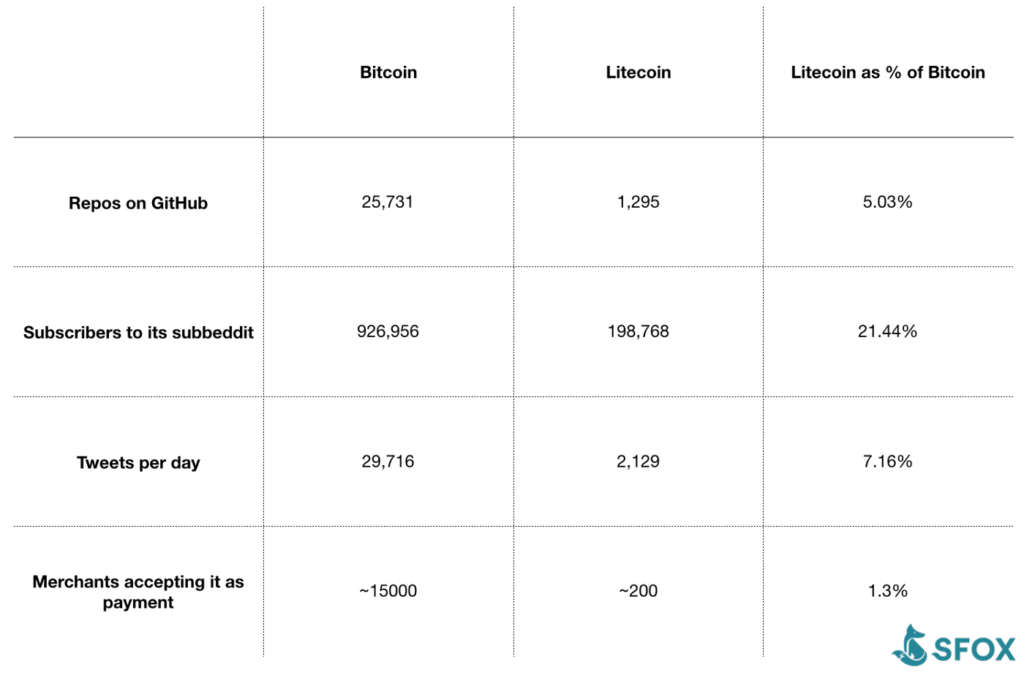Select the 'Repos on GitHub' row label
The height and width of the screenshot is (678, 1024).
tap(138, 203)
